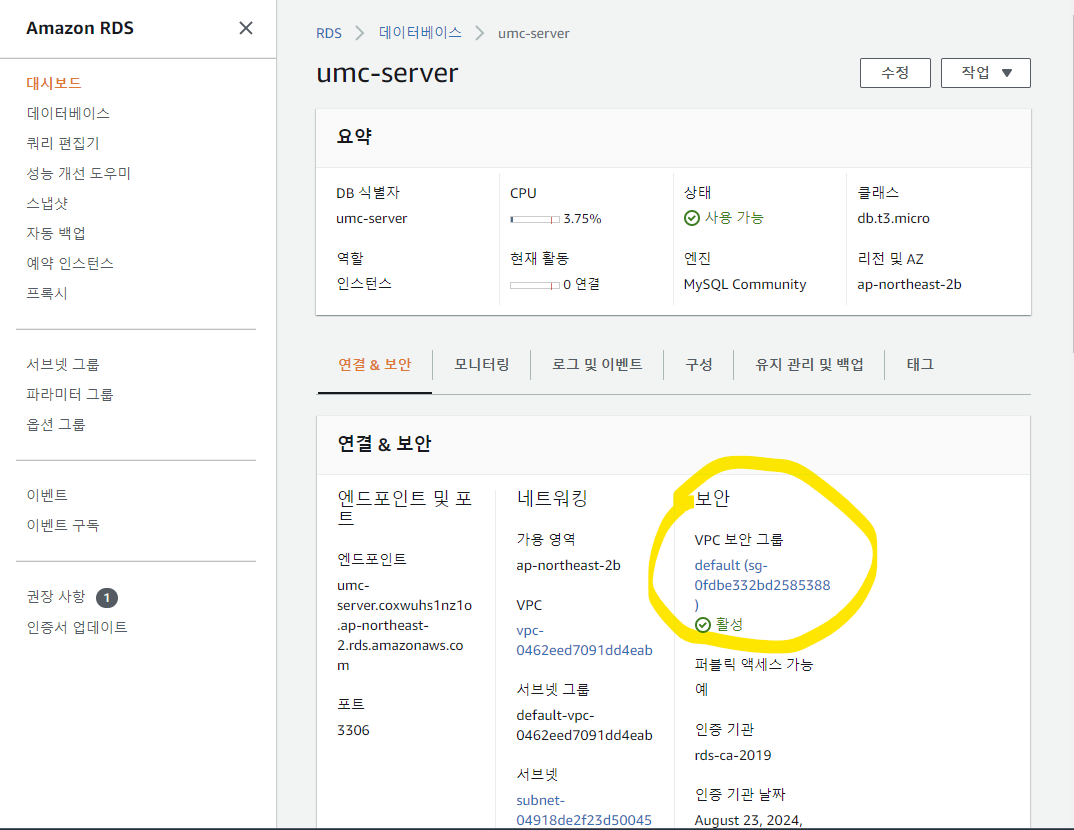The height and width of the screenshot is (830, 1074).
Task: Close the Amazon RDS sidebar
Action: (x=246, y=28)
